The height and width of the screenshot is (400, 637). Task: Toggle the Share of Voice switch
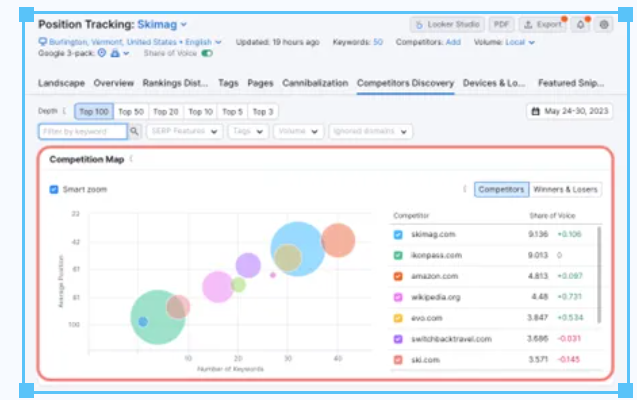tap(207, 53)
